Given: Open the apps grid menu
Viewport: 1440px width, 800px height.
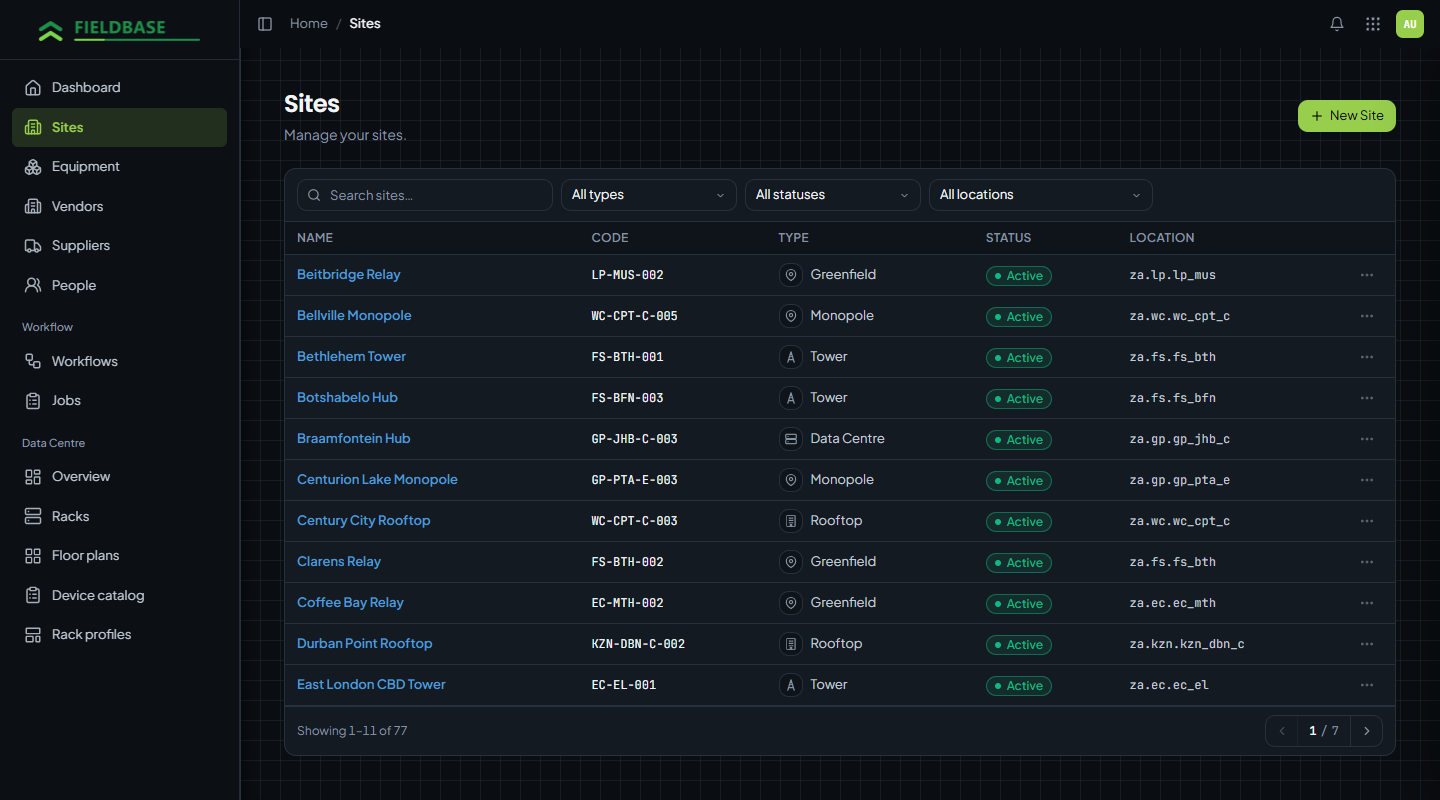Looking at the screenshot, I should (x=1373, y=24).
